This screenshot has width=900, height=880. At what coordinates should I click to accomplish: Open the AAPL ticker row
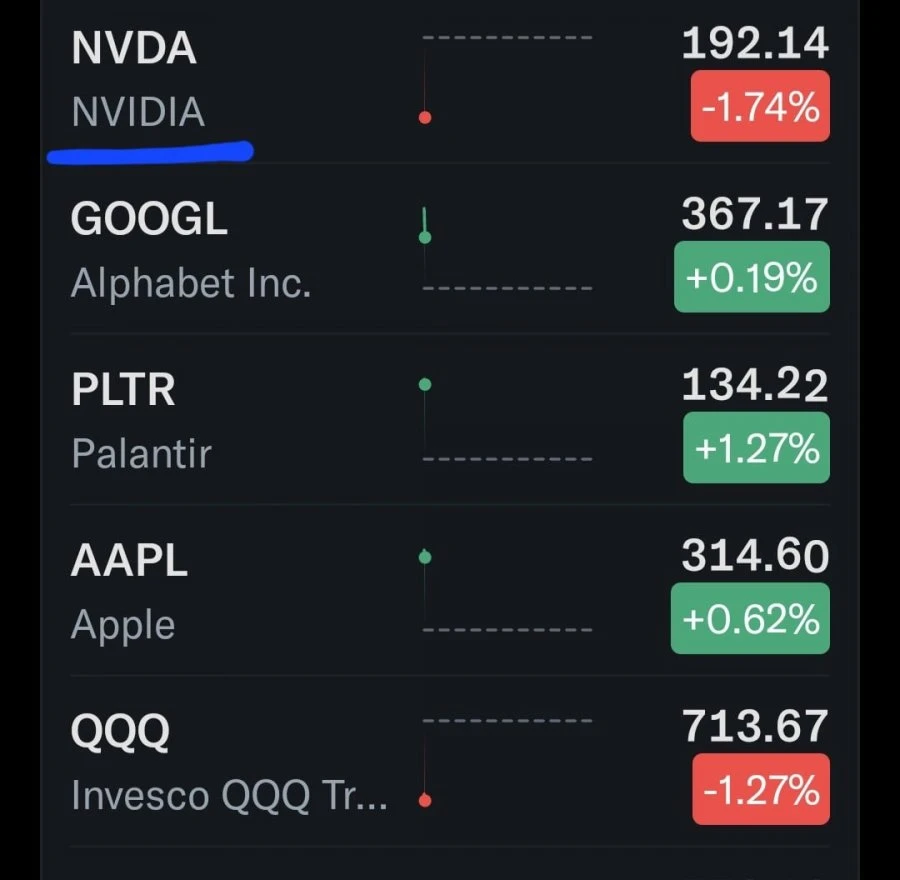(x=450, y=591)
